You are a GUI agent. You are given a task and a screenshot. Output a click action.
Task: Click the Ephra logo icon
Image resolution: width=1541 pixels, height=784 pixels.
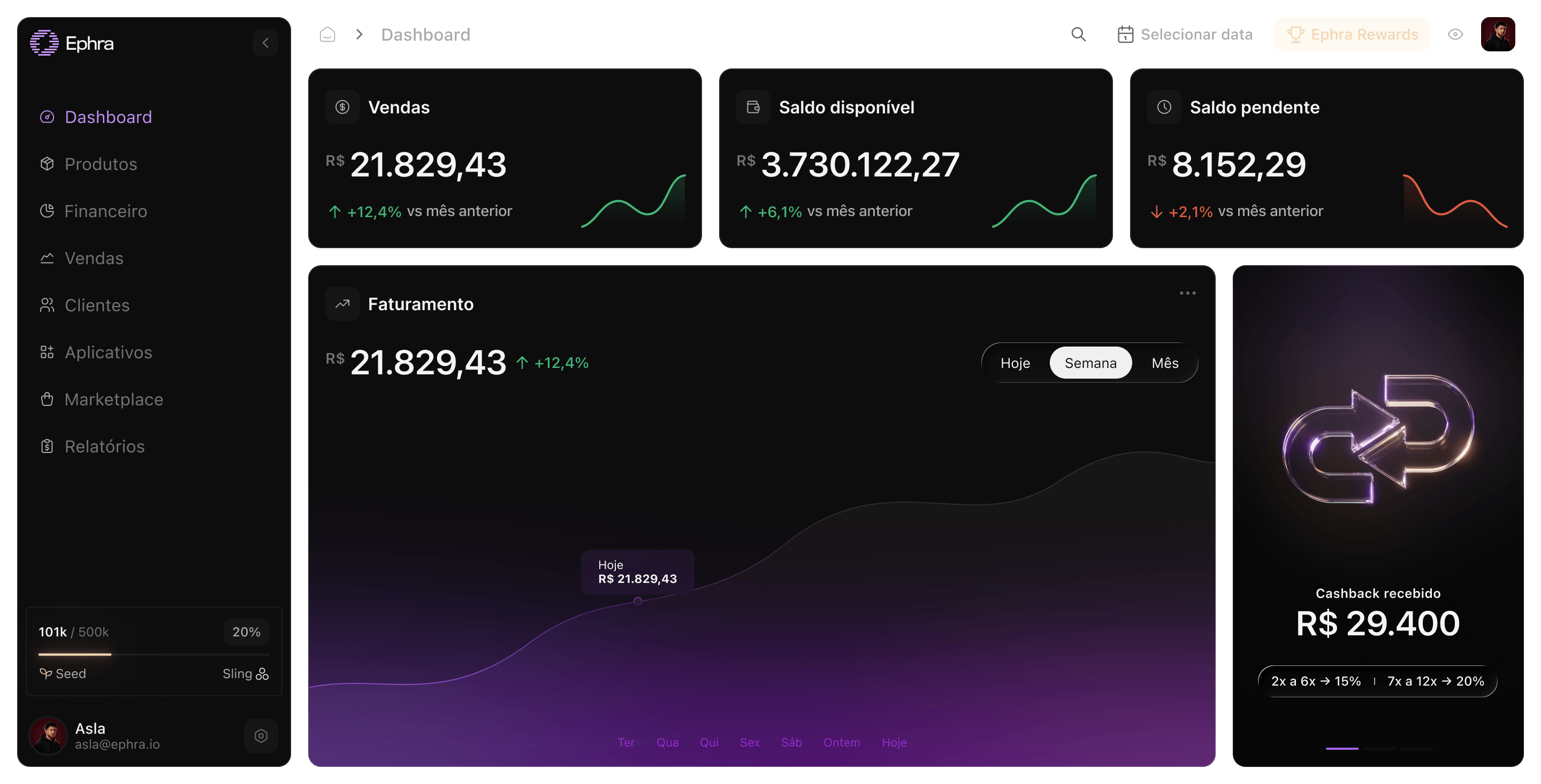pyautogui.click(x=44, y=43)
